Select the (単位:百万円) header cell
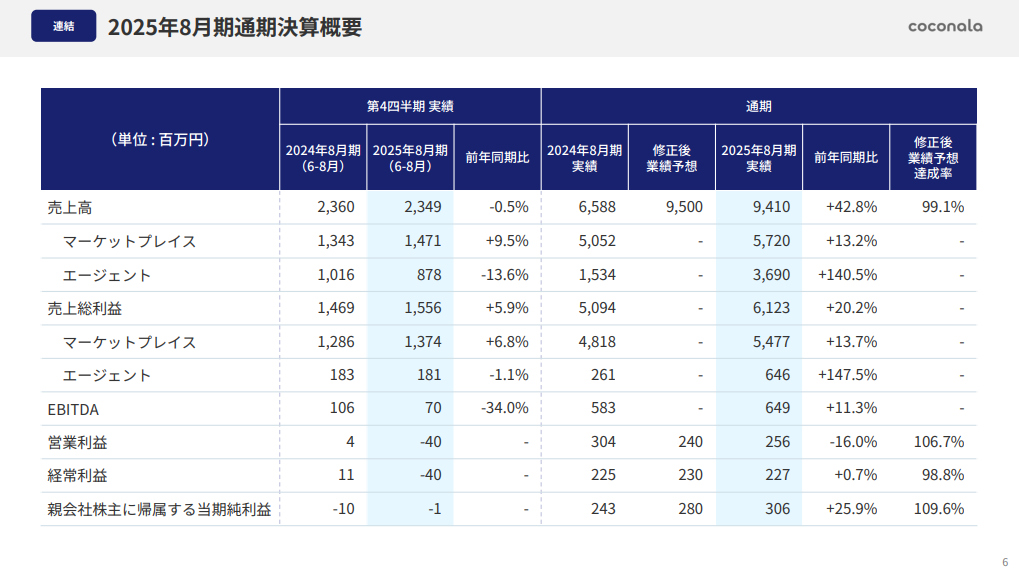Viewport: 1019px width, 570px height. (160, 139)
